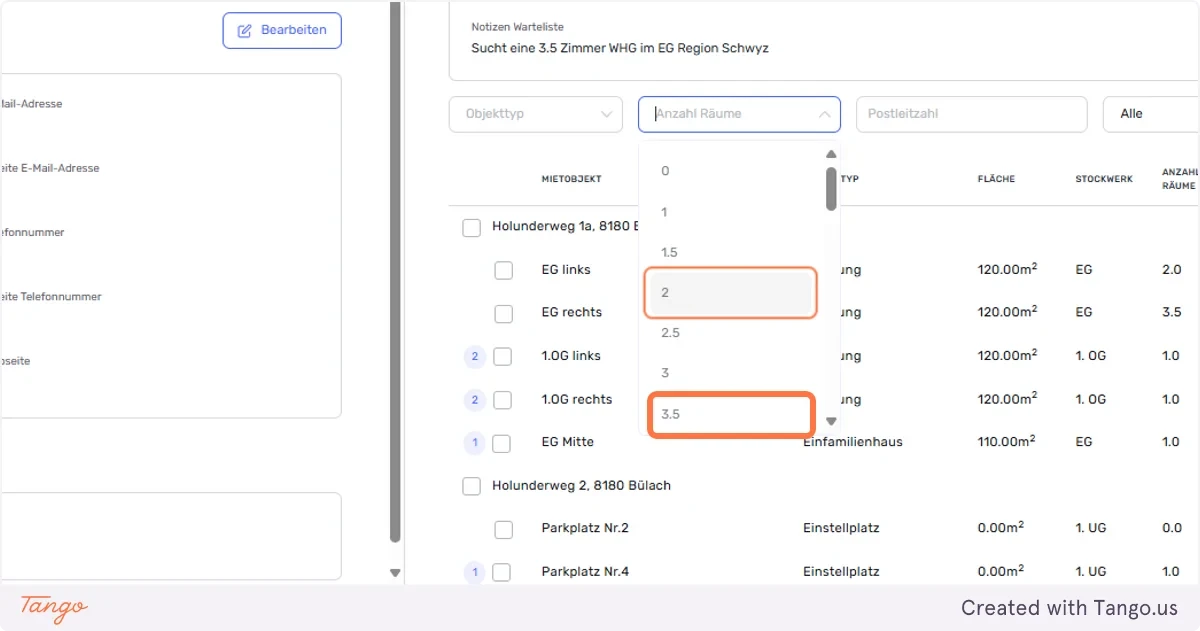Click the dropdown list's scroll-down arrow
Viewport: 1200px width, 631px height.
pyautogui.click(x=830, y=421)
